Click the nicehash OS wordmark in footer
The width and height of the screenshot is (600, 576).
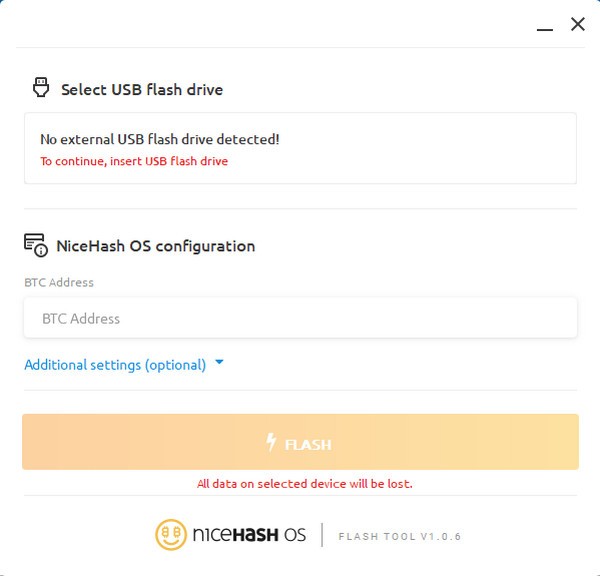[249, 535]
